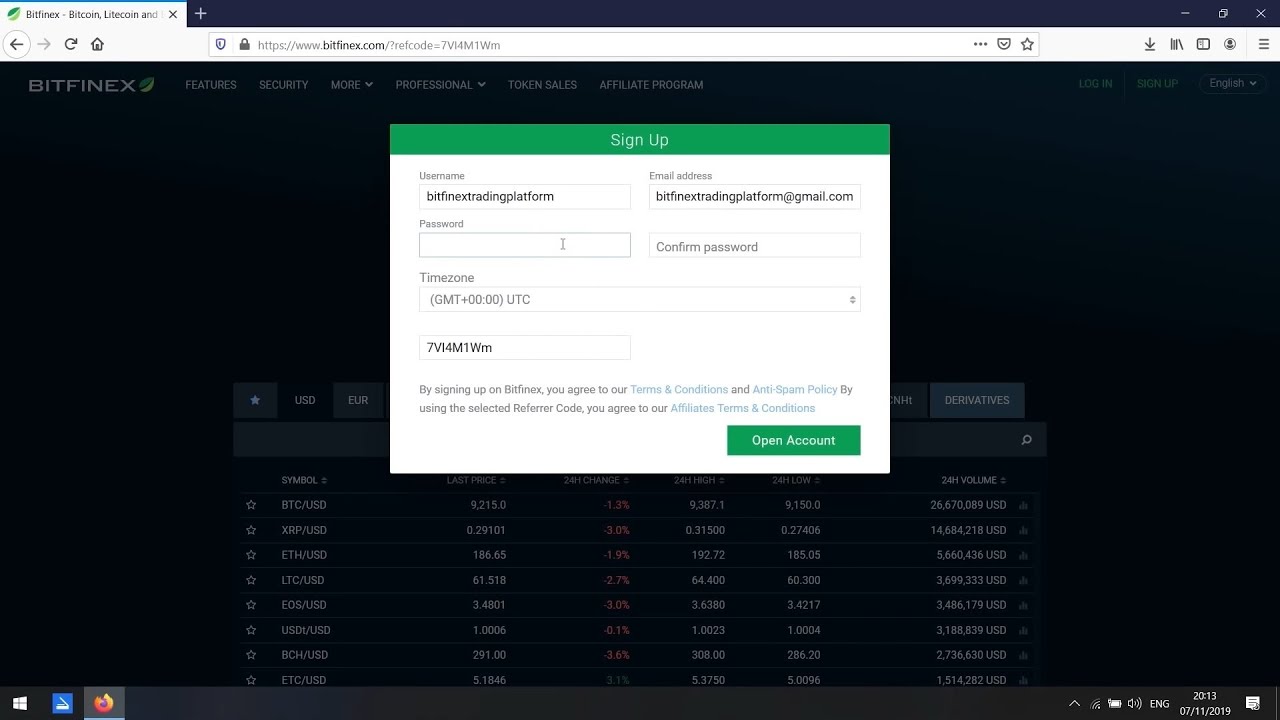Click the Firefox account profile icon

[x=1230, y=44]
